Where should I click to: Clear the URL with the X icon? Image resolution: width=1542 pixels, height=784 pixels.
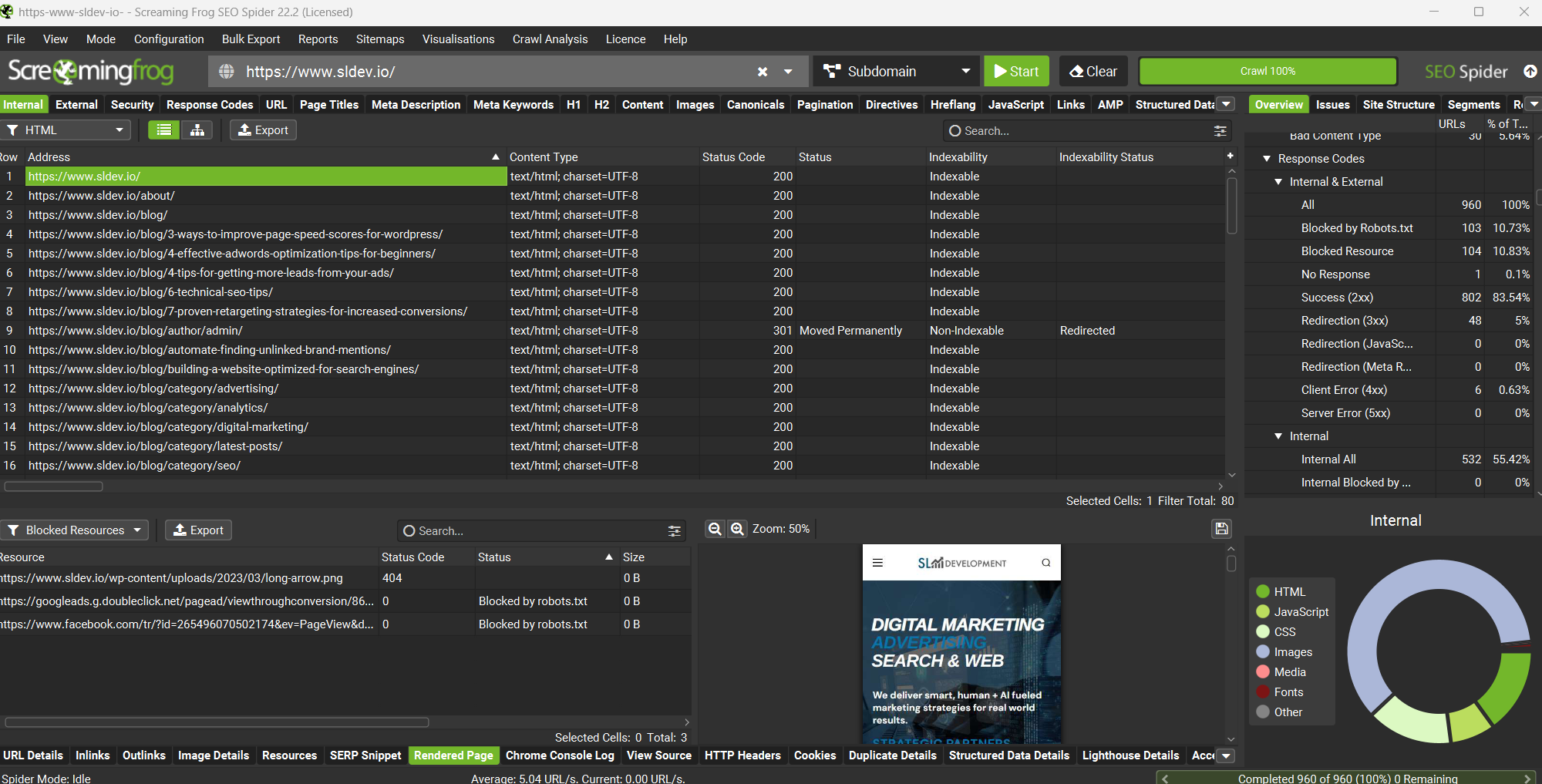pos(762,72)
